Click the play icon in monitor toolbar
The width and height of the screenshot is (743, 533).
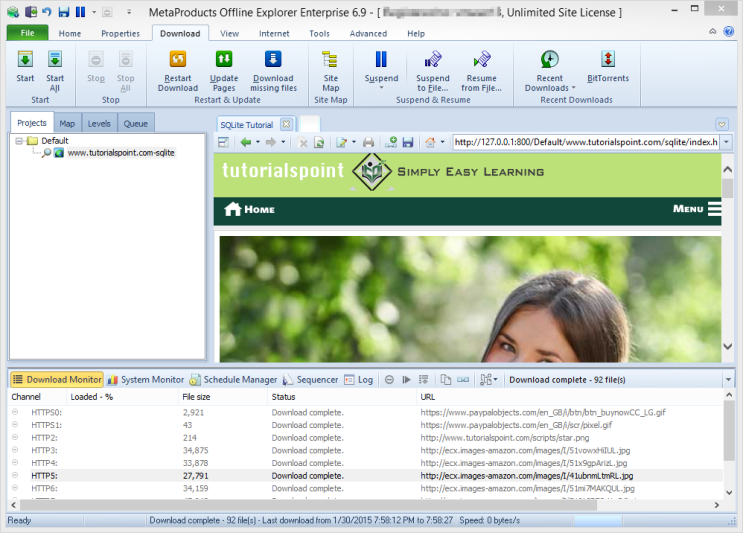(406, 379)
